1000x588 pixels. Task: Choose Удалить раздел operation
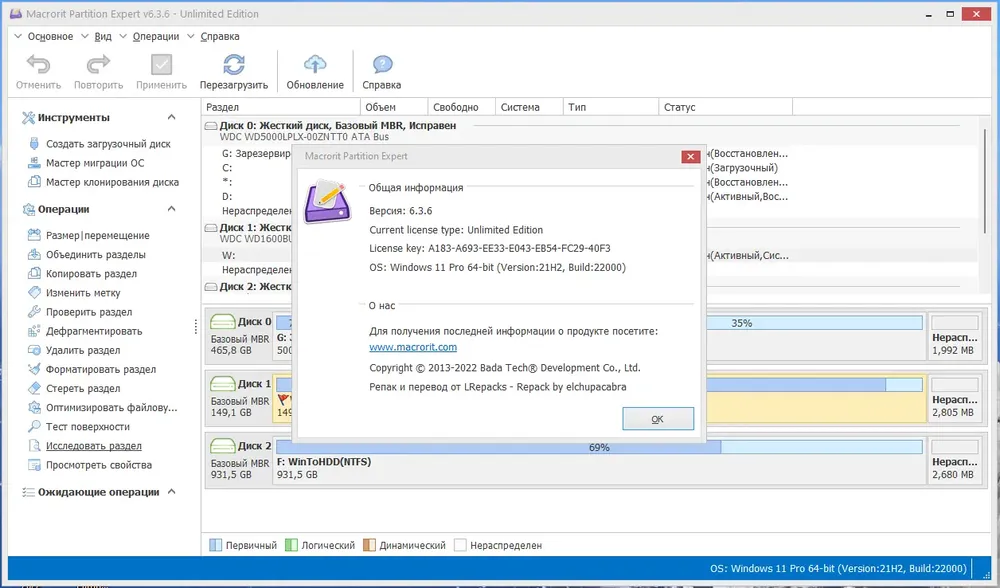coord(82,350)
